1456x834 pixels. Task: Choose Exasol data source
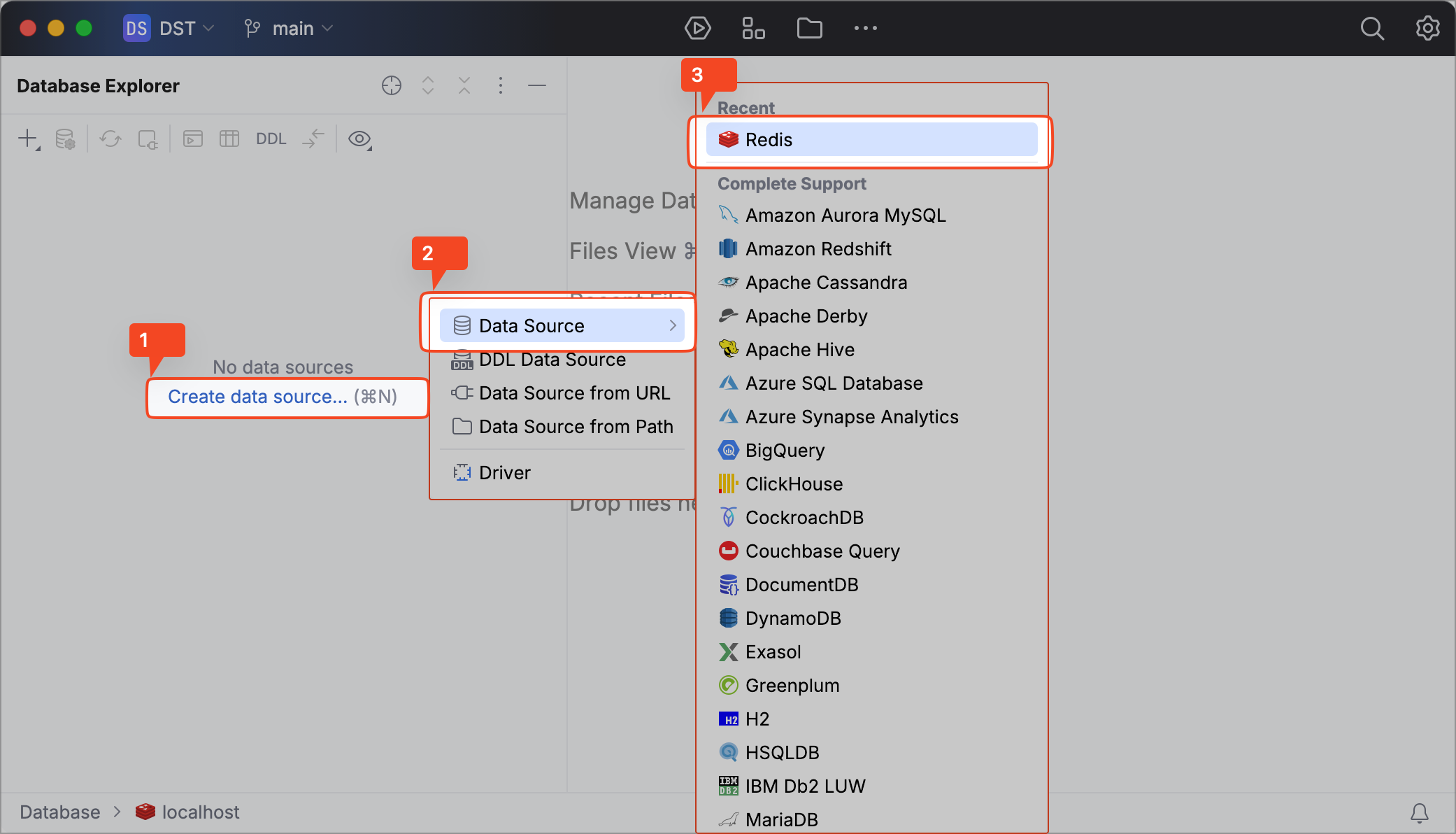pyautogui.click(x=871, y=652)
